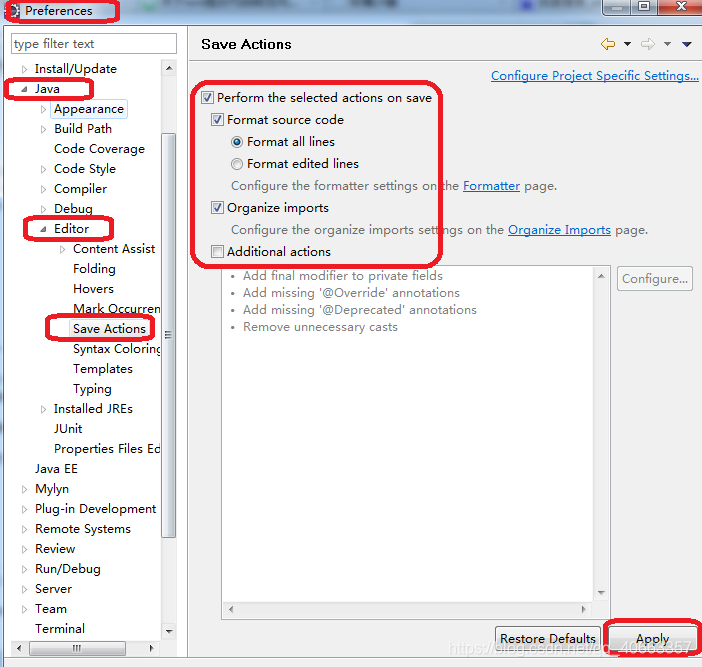The image size is (702, 667).
Task: Select Server in the tree
Action: 53,589
